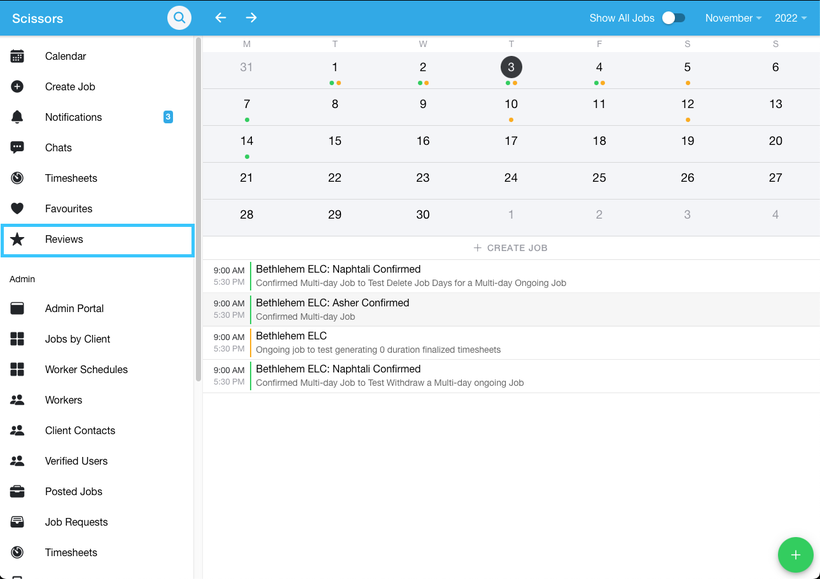
Task: Select November 10 in the calendar
Action: [511, 104]
